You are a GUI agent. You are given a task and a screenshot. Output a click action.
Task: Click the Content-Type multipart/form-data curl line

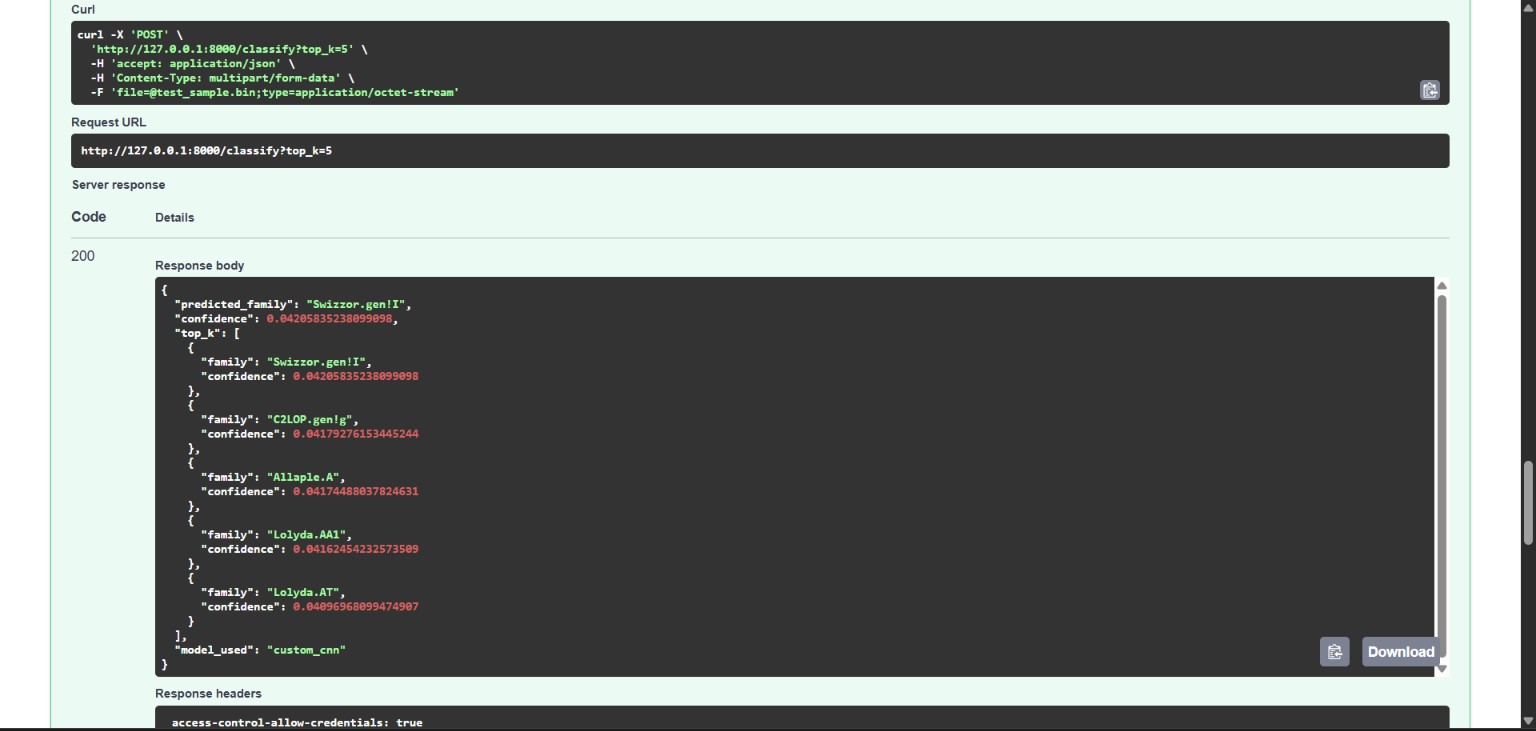pos(222,77)
